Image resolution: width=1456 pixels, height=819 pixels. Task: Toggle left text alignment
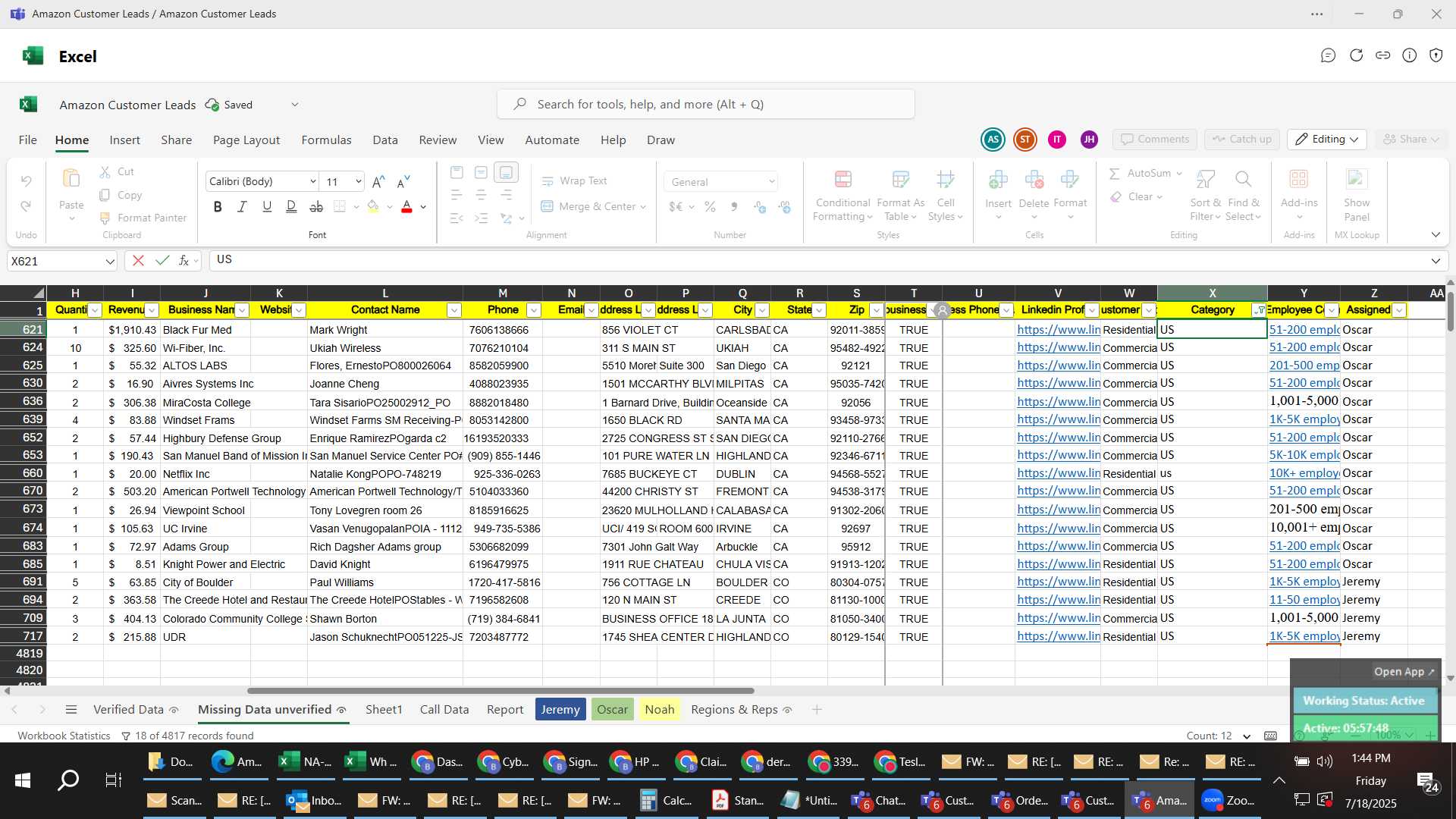(457, 196)
